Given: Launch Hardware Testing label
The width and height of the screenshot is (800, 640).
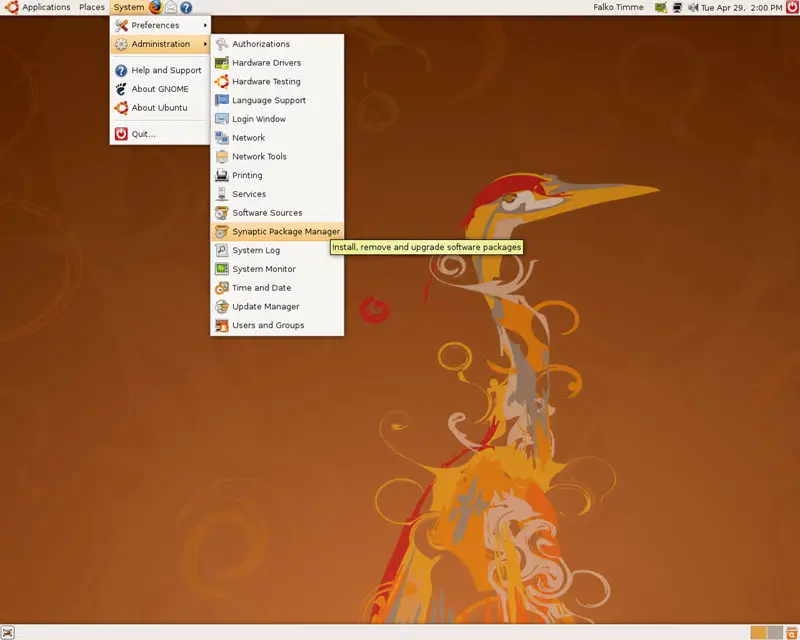Looking at the screenshot, I should point(266,82).
